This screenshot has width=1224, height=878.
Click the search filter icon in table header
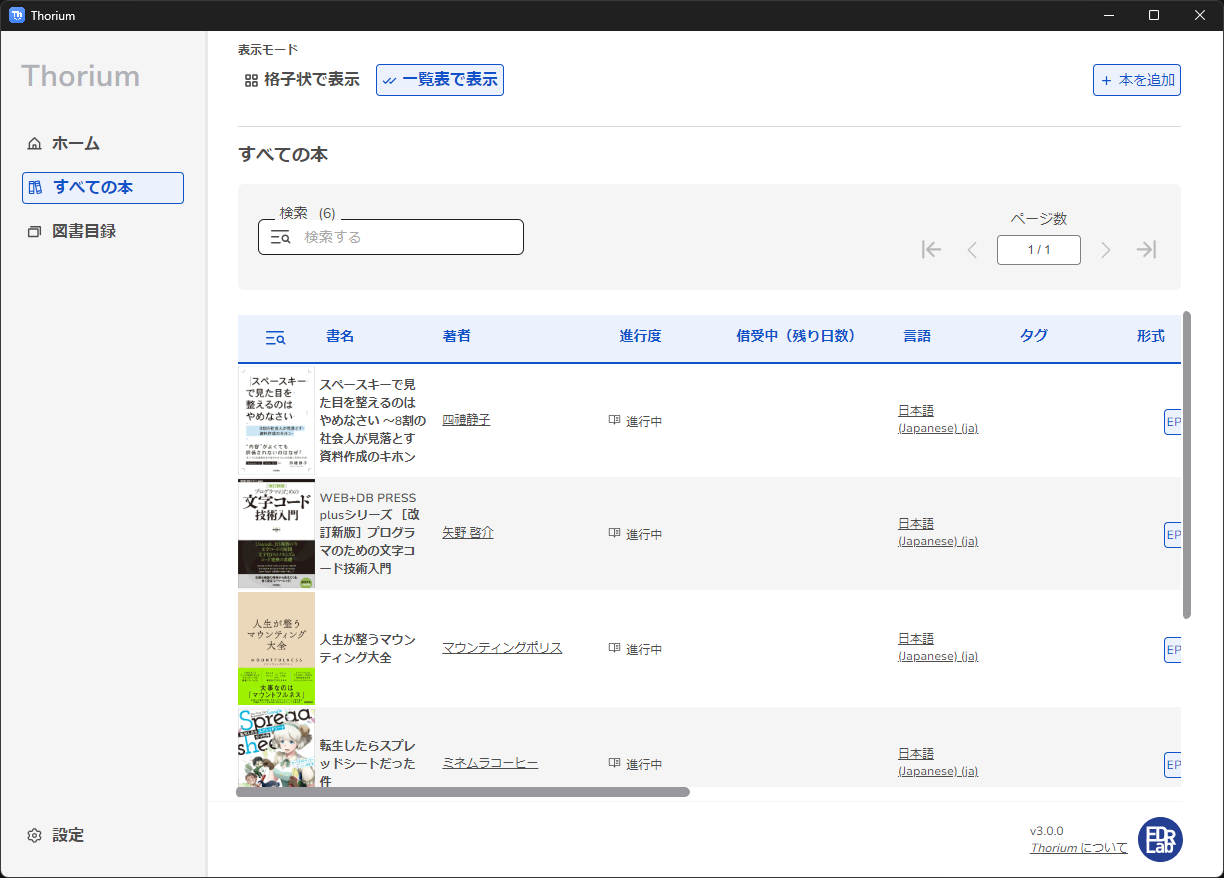tap(275, 338)
